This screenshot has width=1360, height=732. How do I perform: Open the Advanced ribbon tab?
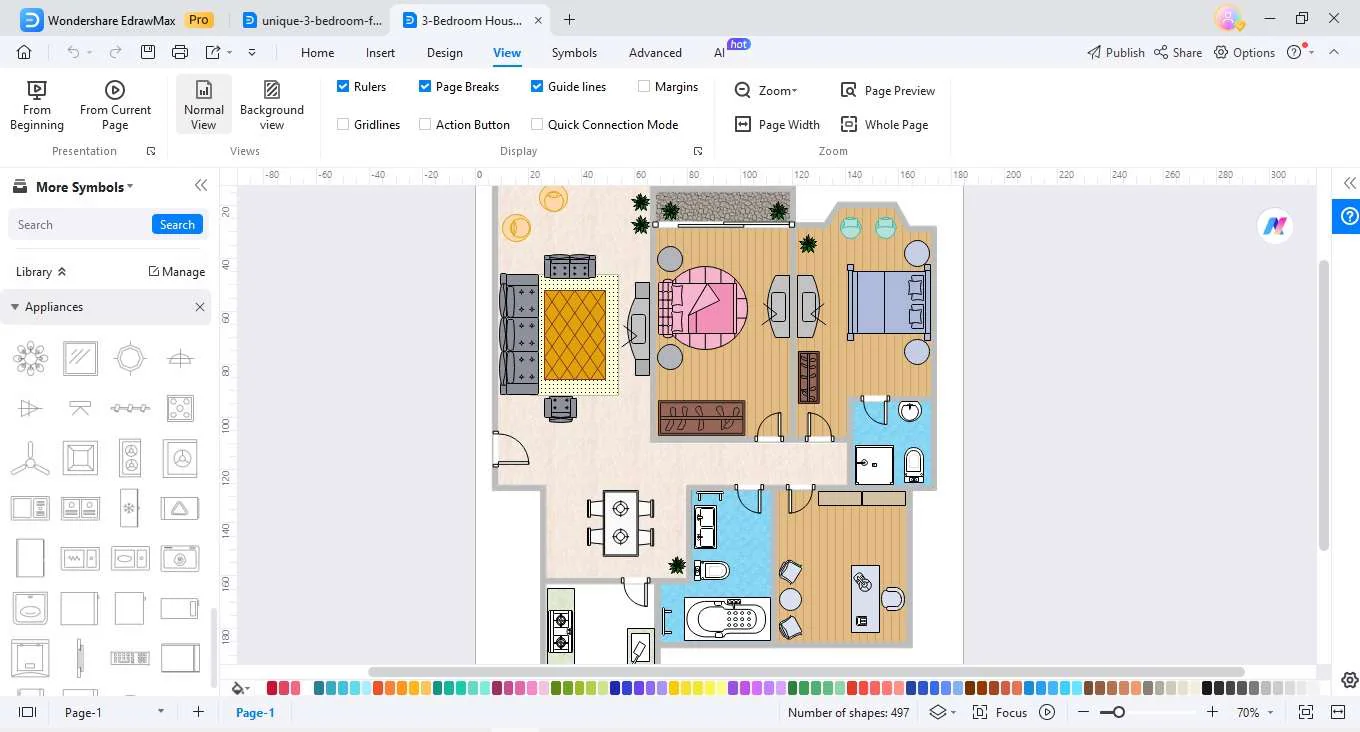[x=655, y=53]
